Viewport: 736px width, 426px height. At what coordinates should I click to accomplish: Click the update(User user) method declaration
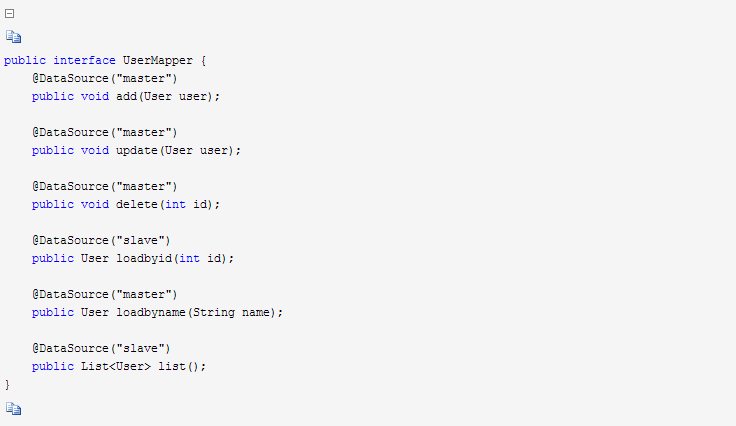pos(136,151)
